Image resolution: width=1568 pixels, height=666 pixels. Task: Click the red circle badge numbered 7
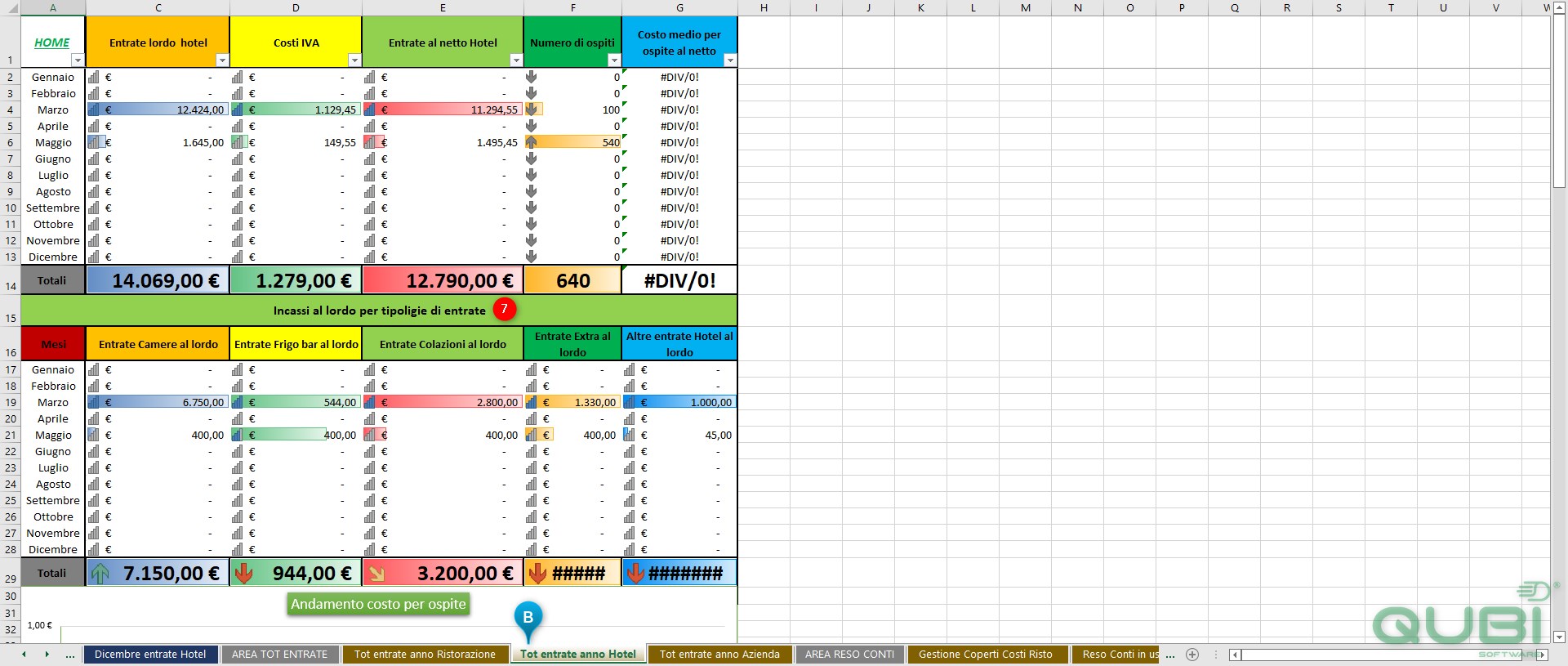[x=505, y=309]
